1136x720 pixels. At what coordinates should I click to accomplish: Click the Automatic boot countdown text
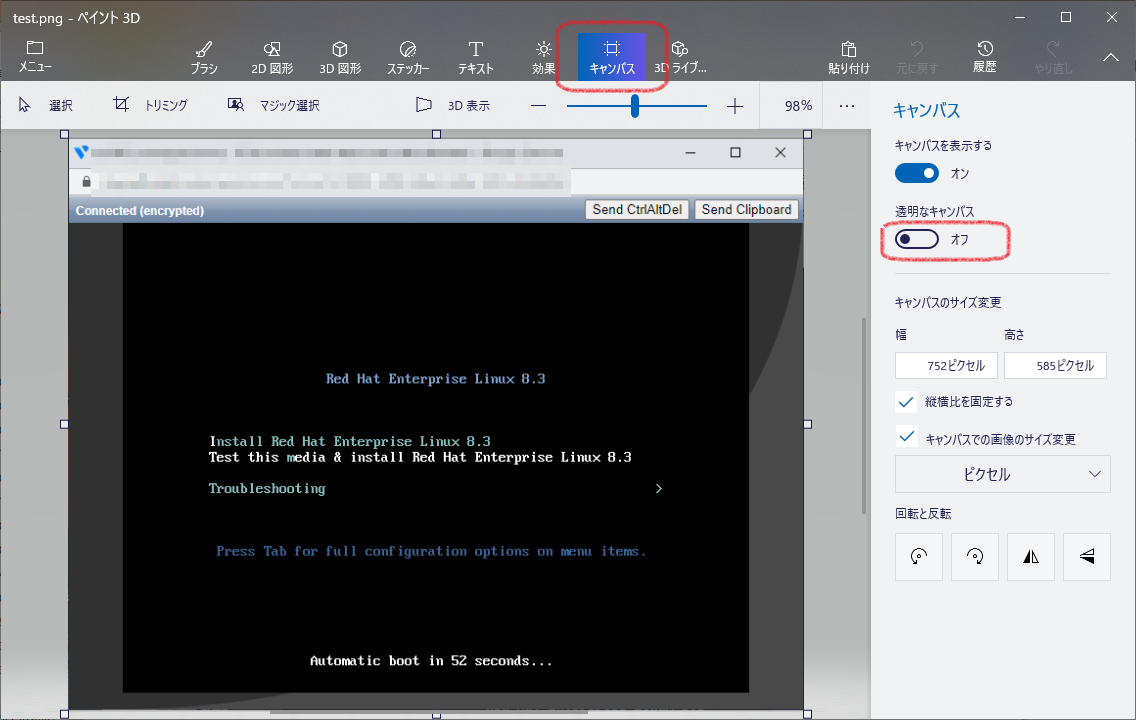431,661
